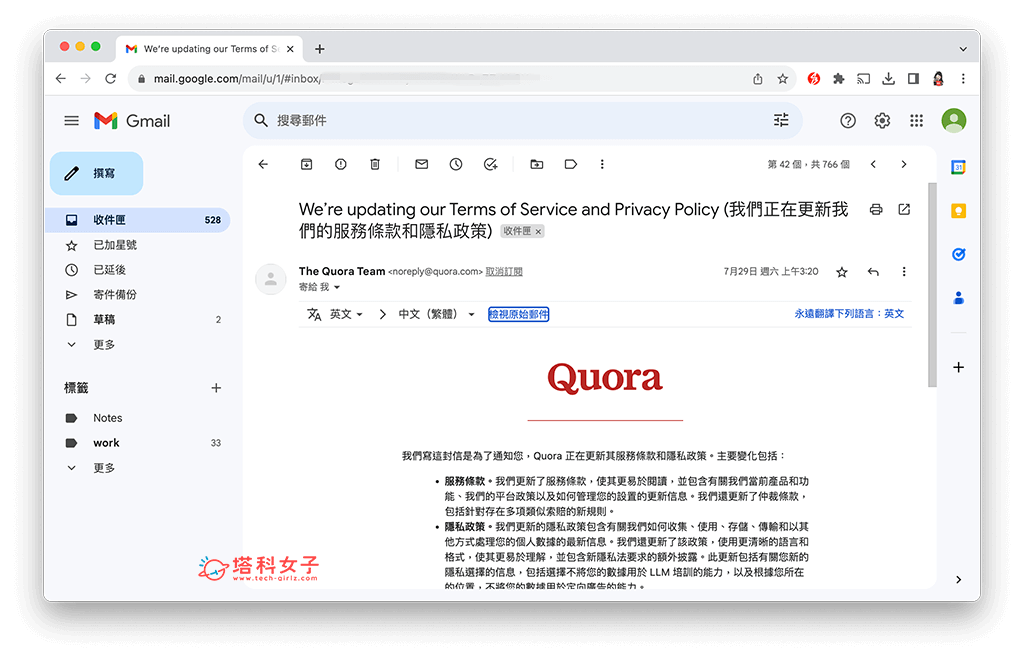Click 取消訂閱 unsubscribe link
The image size is (1024, 659).
tap(504, 272)
